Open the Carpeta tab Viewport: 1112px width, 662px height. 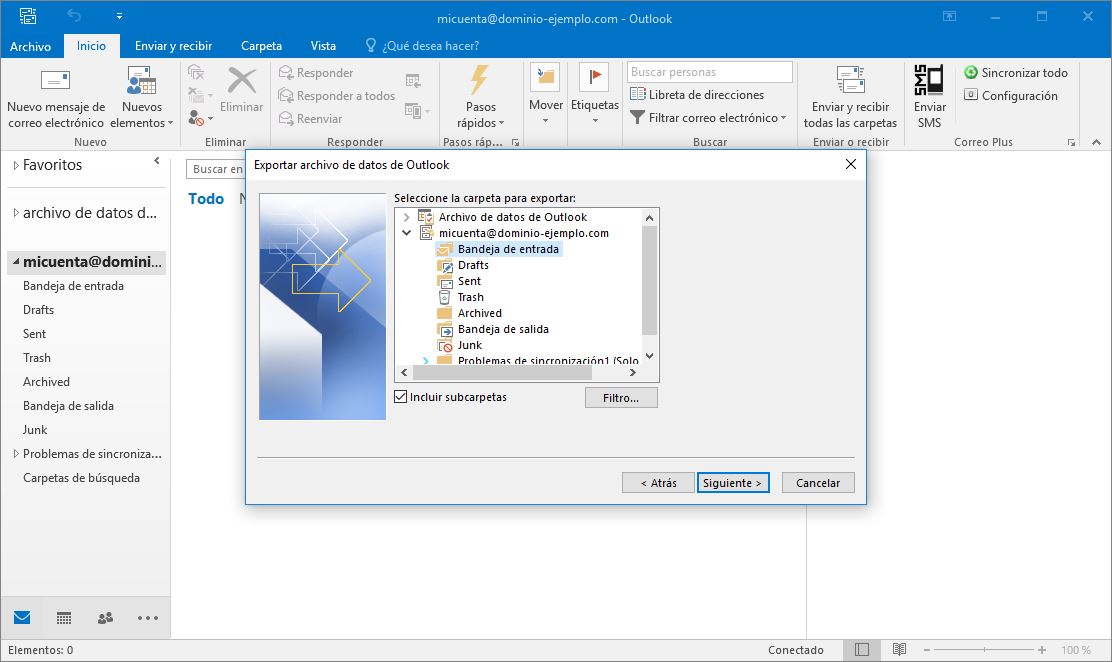click(261, 46)
